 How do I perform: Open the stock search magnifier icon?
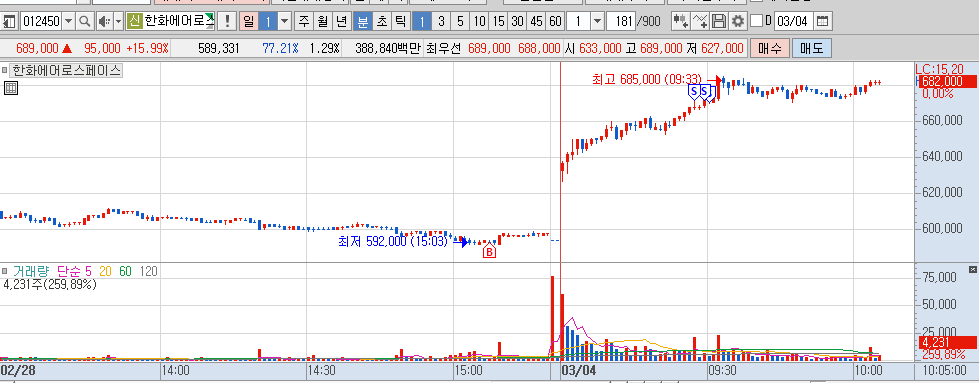[x=84, y=22]
